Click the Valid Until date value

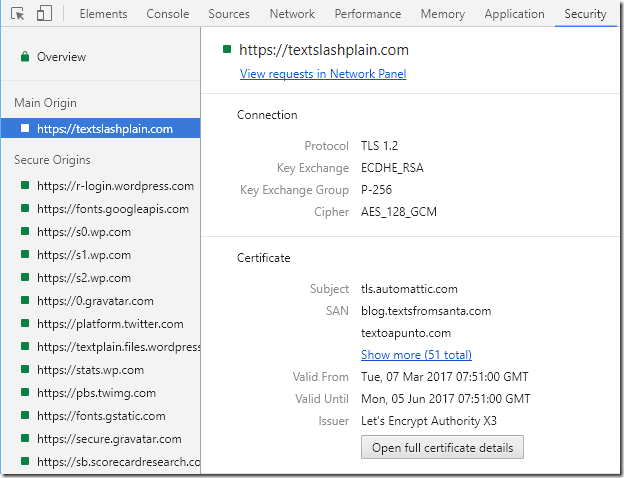(445, 398)
